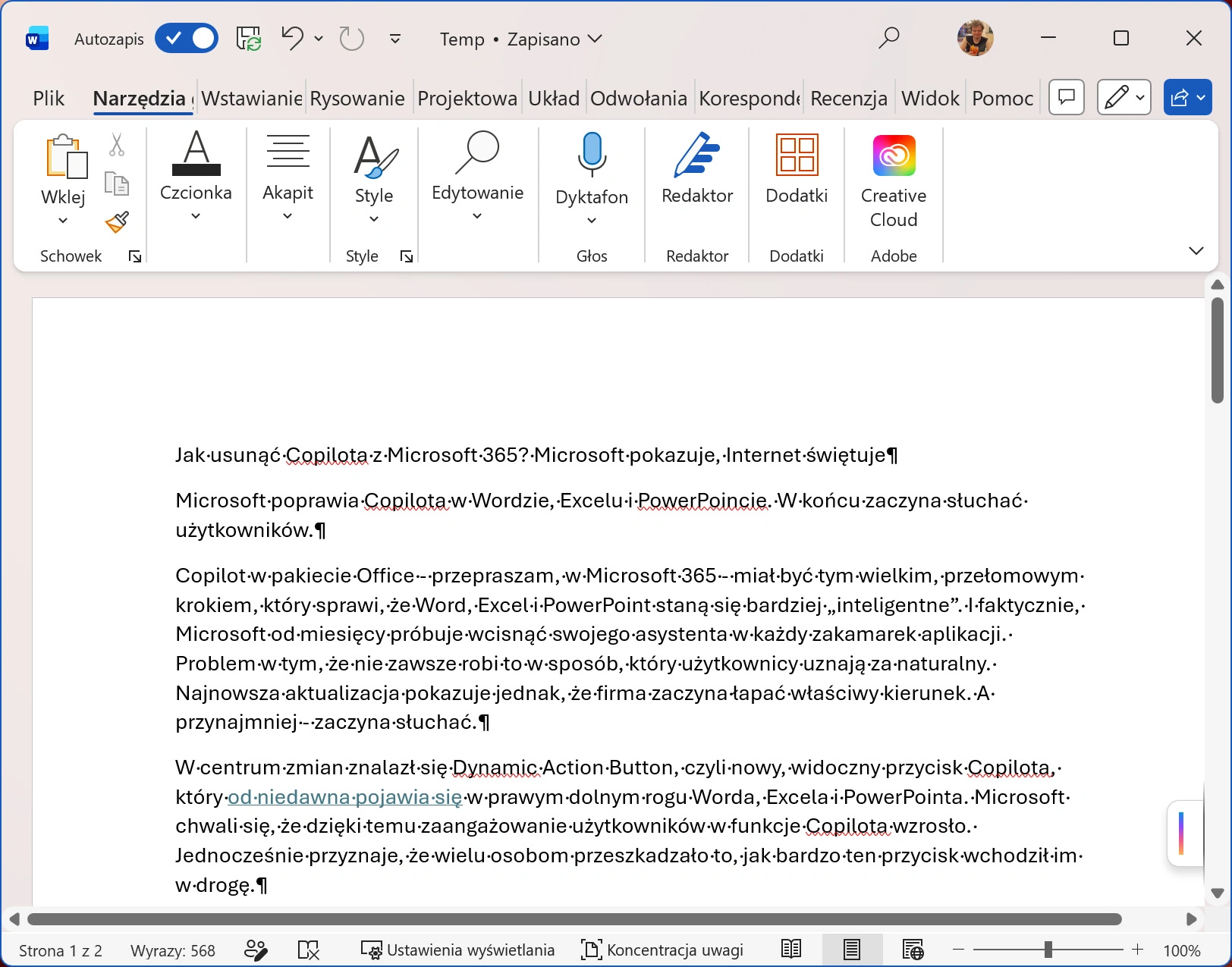Collapse the ribbon with the chevron
The width and height of the screenshot is (1232, 967).
[1196, 250]
